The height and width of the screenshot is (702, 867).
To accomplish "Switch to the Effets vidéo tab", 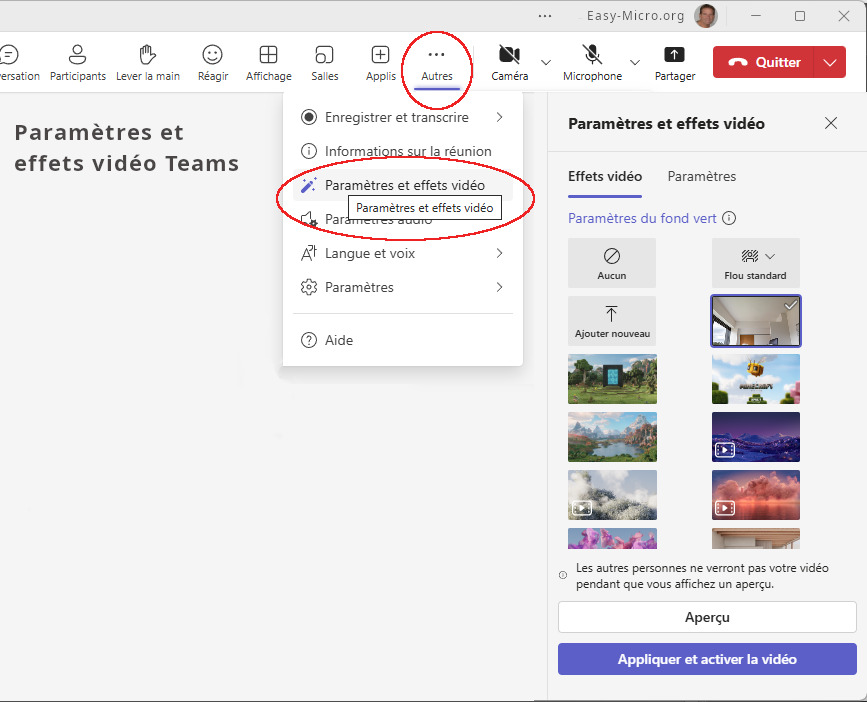I will pos(605,176).
